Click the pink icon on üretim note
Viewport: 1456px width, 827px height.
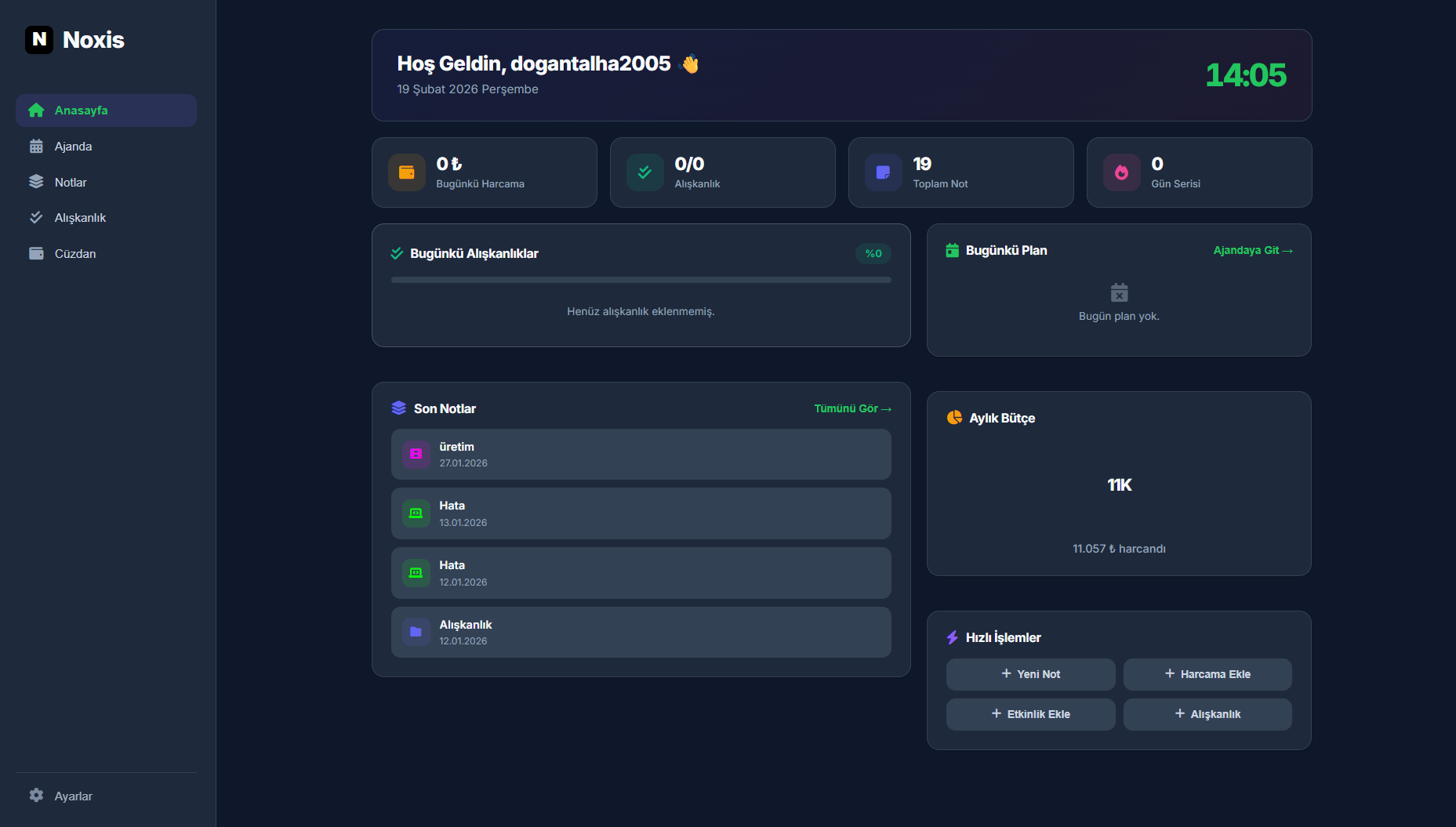click(x=416, y=454)
